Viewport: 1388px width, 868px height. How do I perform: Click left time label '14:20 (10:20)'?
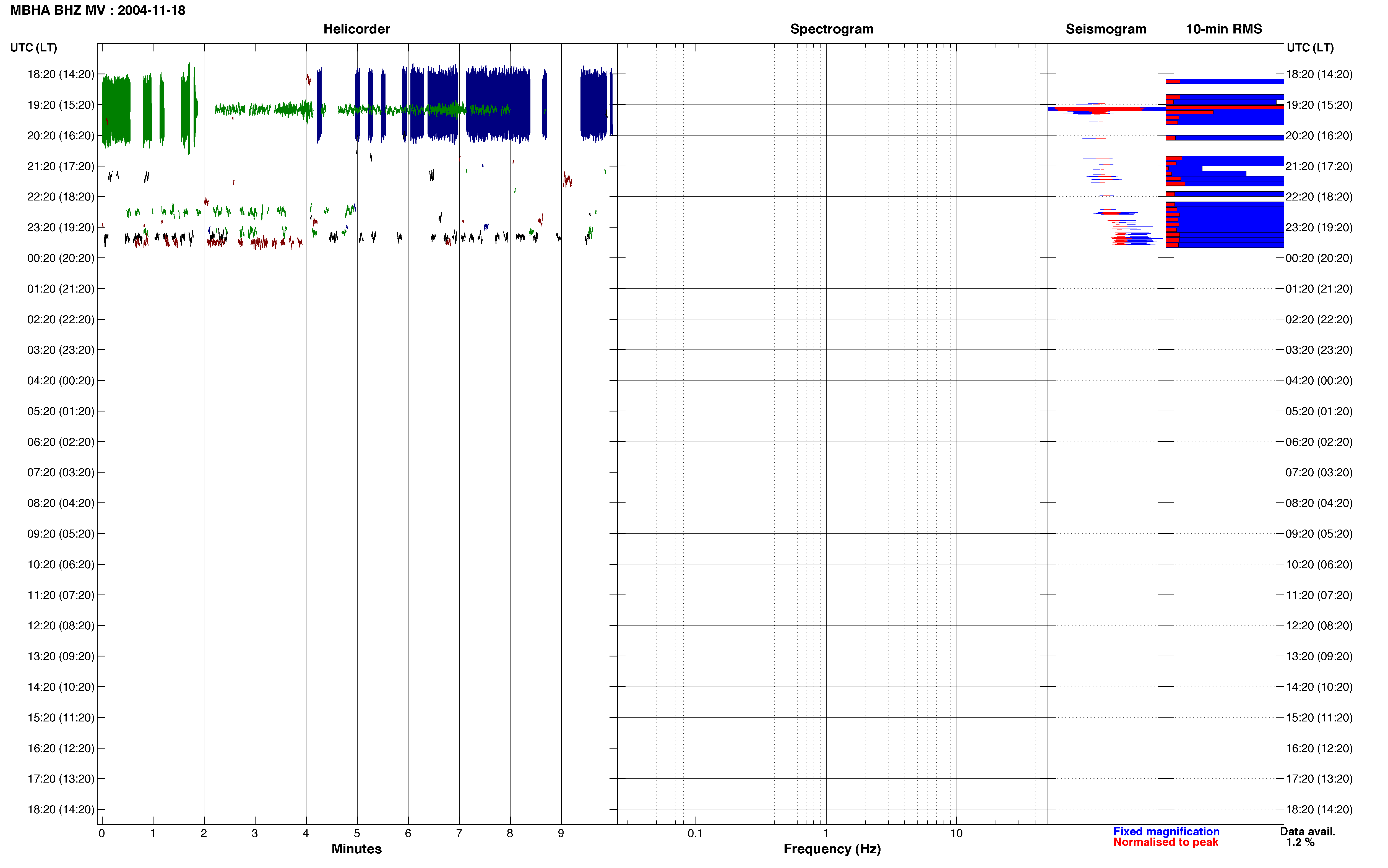[61, 687]
